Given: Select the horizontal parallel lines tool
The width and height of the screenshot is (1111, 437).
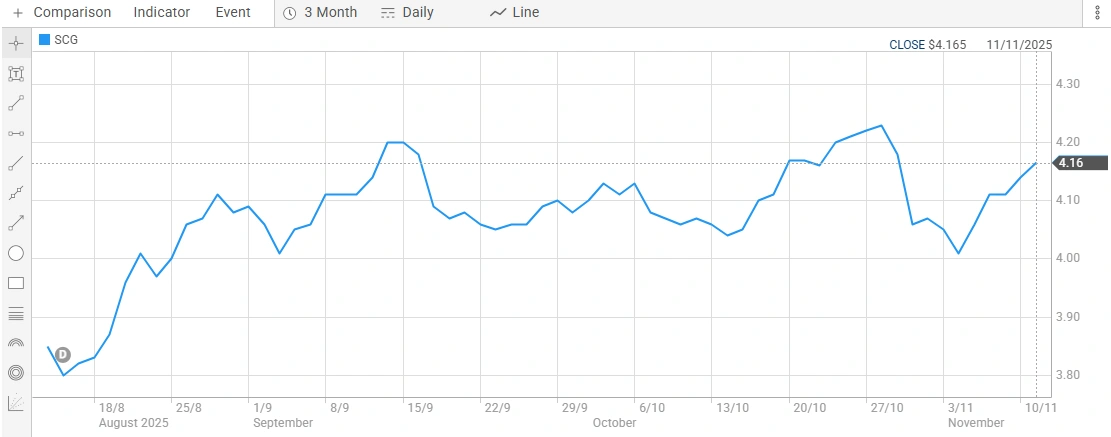Looking at the screenshot, I should [x=16, y=313].
